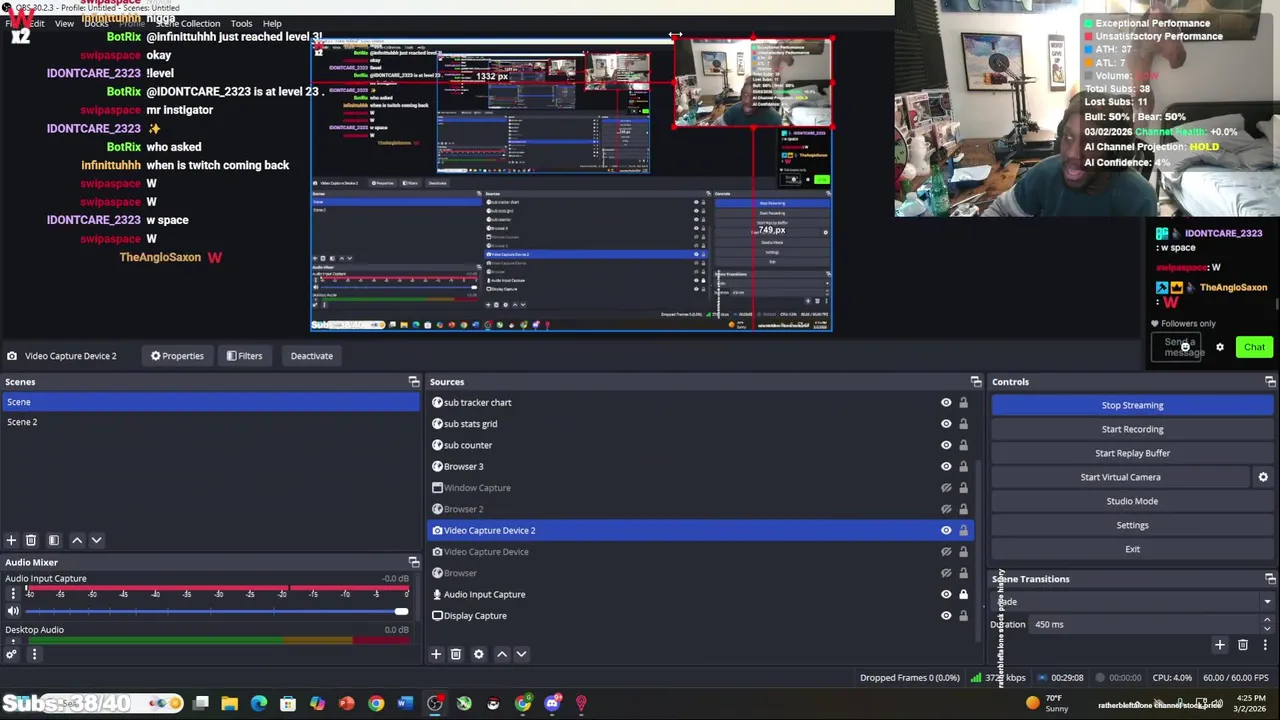Open the Audio Mixer three-dot menu at the bottom
This screenshot has height=720, width=1280.
[34, 654]
